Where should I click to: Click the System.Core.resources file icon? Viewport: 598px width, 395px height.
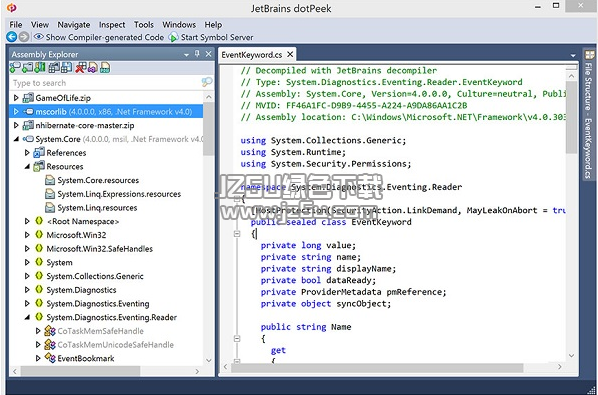click(x=50, y=180)
